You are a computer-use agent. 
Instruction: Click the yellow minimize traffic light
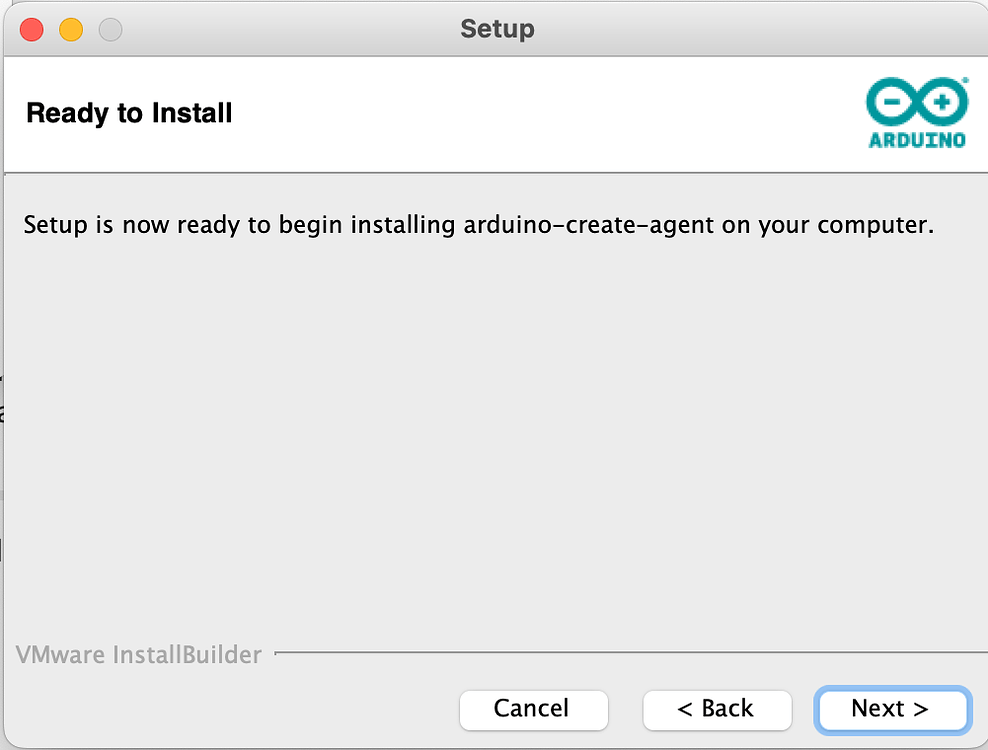coord(70,29)
